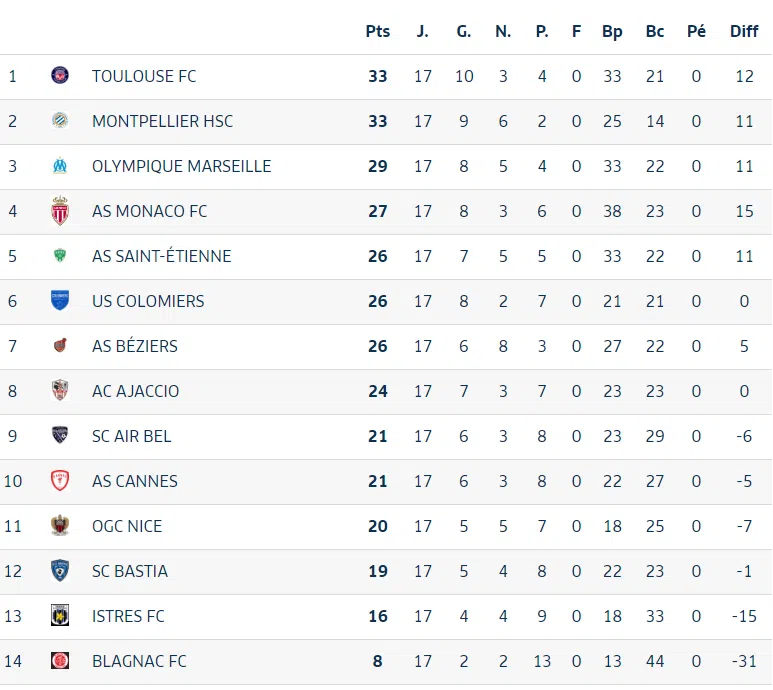
Task: Click the US Colomiers blue crest
Action: pyautogui.click(x=60, y=301)
